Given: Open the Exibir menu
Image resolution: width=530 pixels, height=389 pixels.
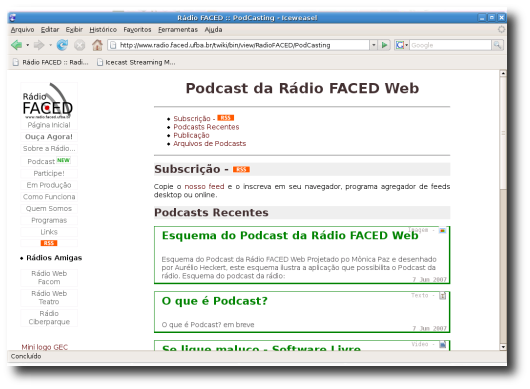Looking at the screenshot, I should [74, 30].
